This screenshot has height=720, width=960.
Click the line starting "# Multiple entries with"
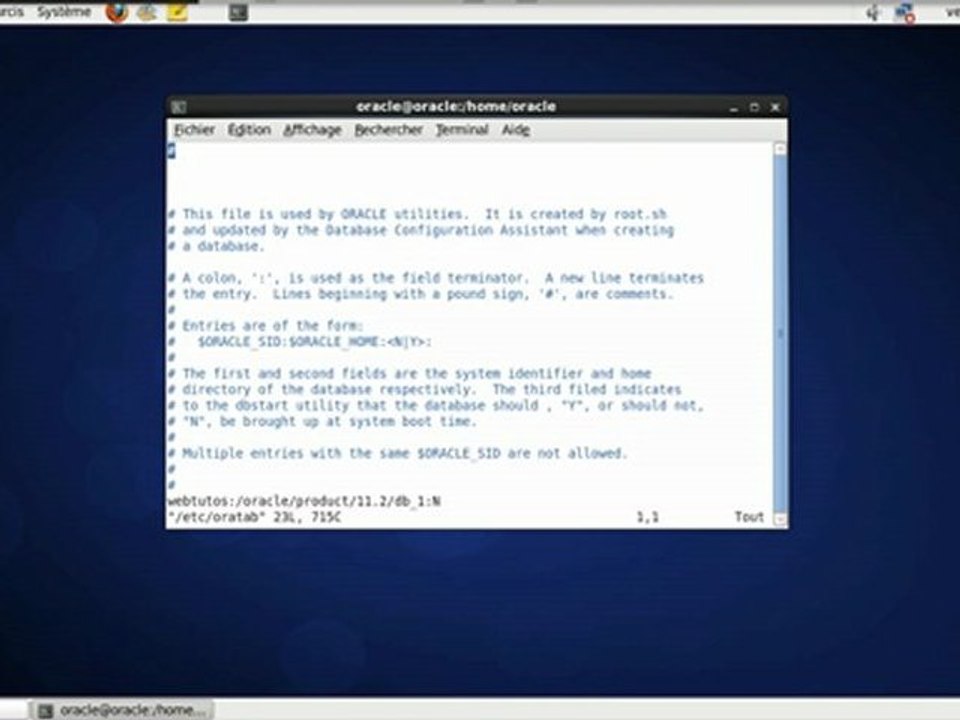[x=397, y=453]
